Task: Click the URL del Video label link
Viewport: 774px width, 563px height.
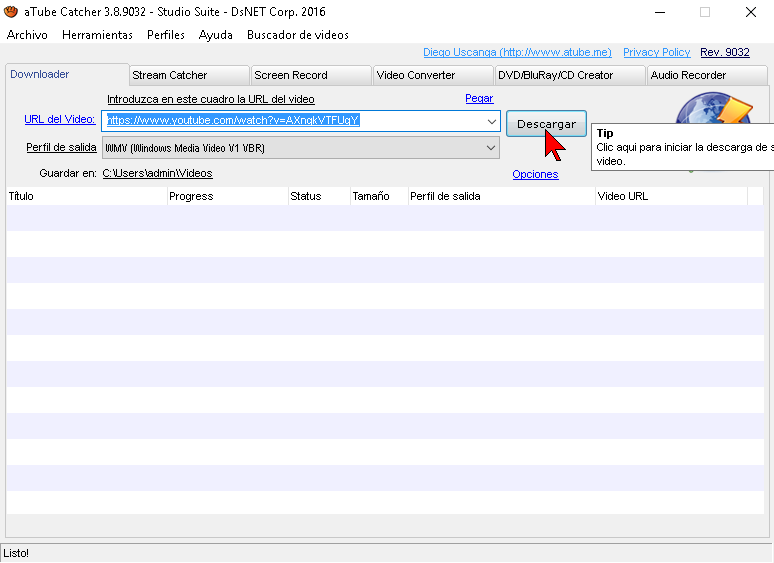Action: click(x=60, y=119)
